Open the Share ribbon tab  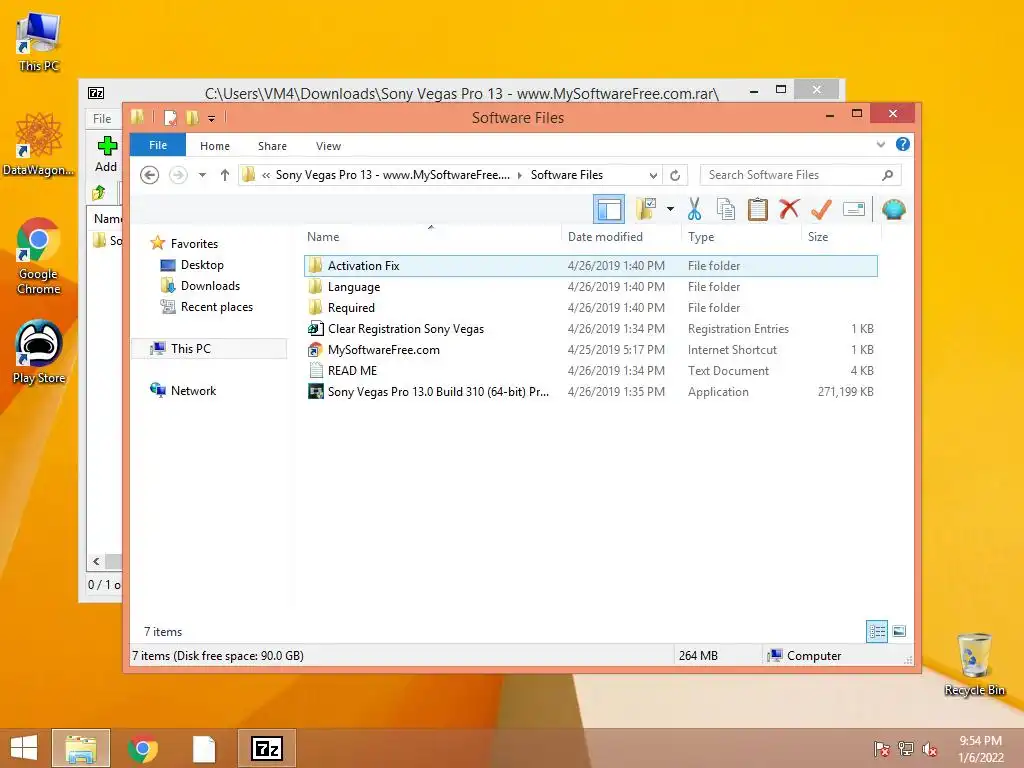coord(272,146)
